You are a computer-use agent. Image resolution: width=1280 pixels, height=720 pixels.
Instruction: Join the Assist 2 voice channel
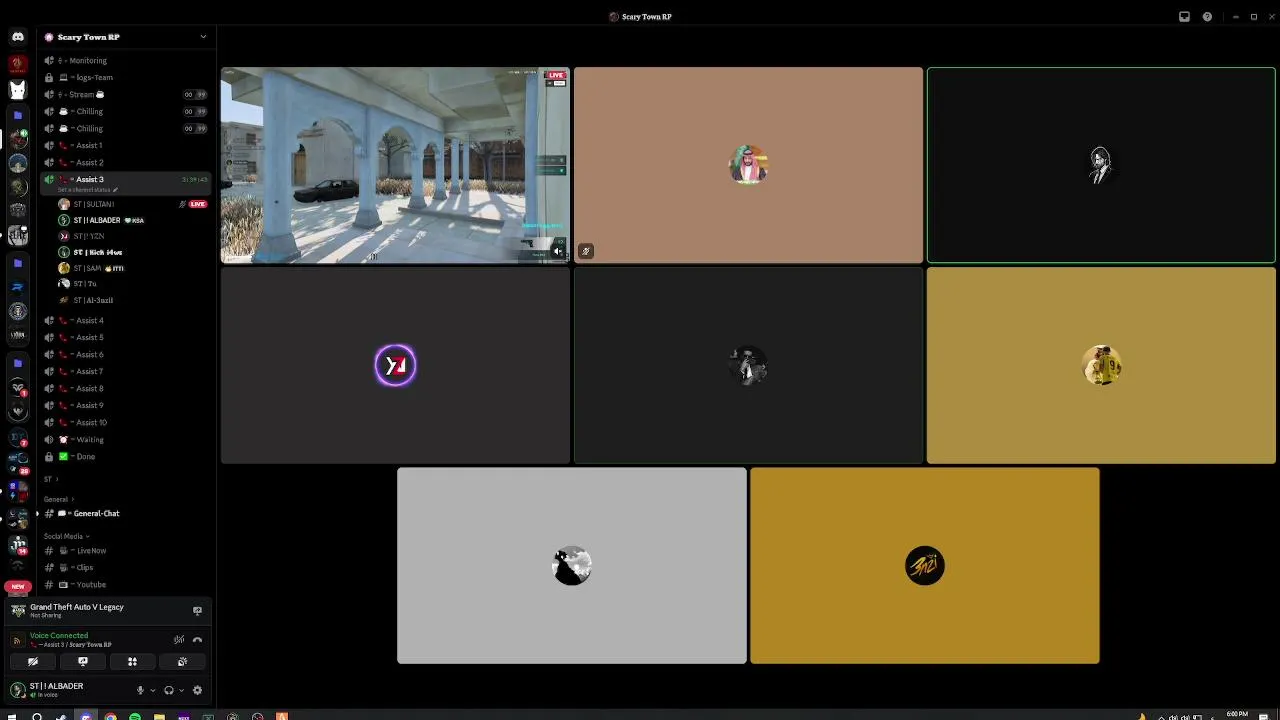tap(127, 162)
